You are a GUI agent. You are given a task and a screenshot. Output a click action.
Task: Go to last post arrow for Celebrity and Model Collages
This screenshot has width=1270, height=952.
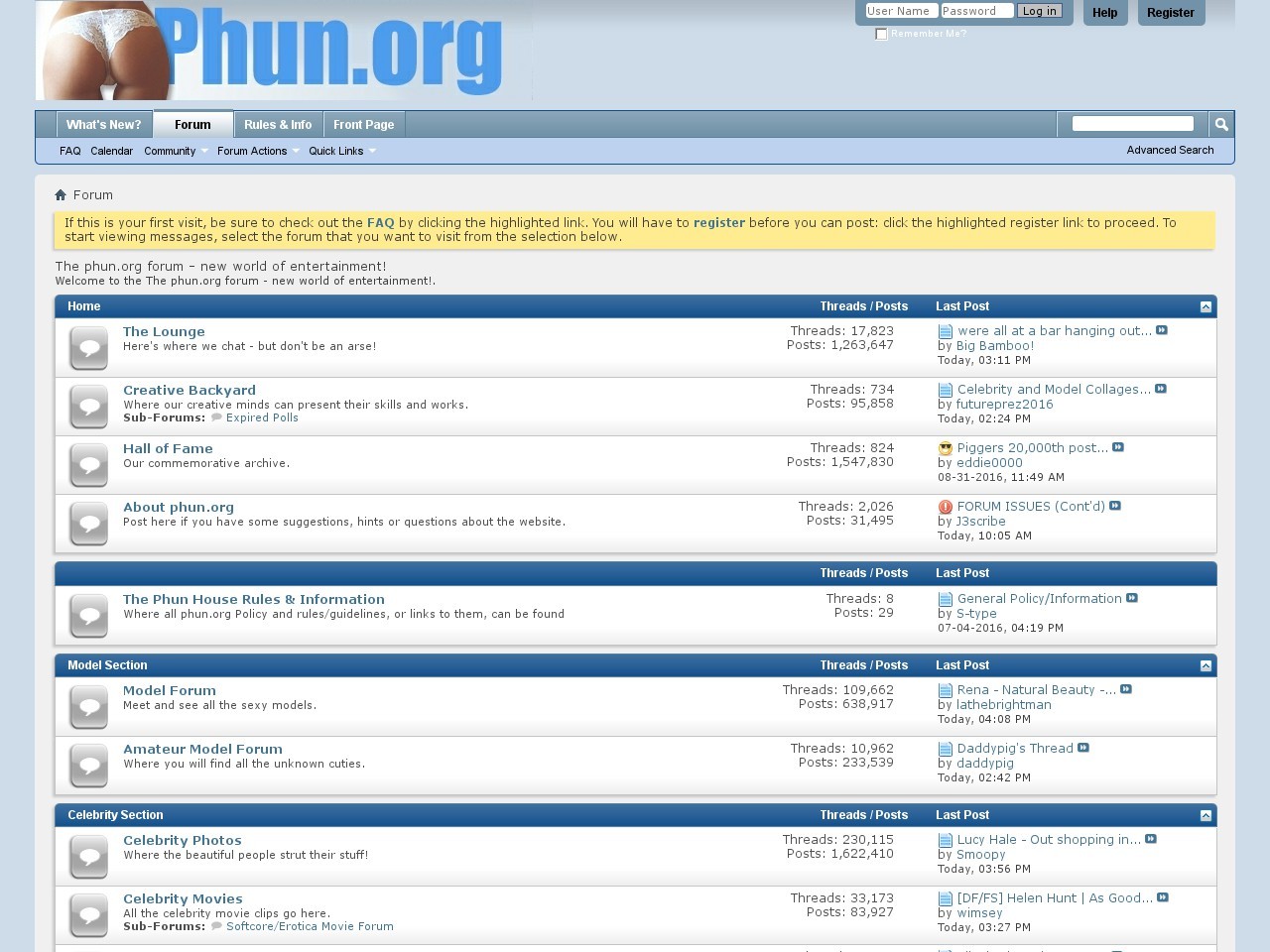[x=1161, y=389]
